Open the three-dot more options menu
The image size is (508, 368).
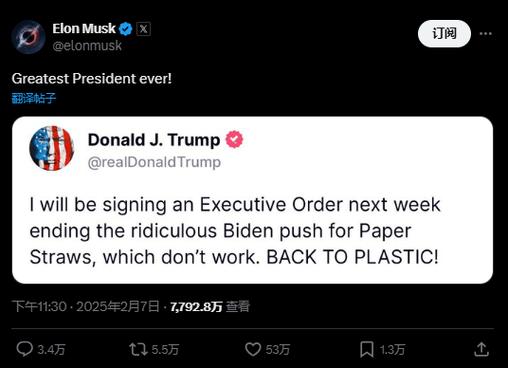click(x=486, y=33)
